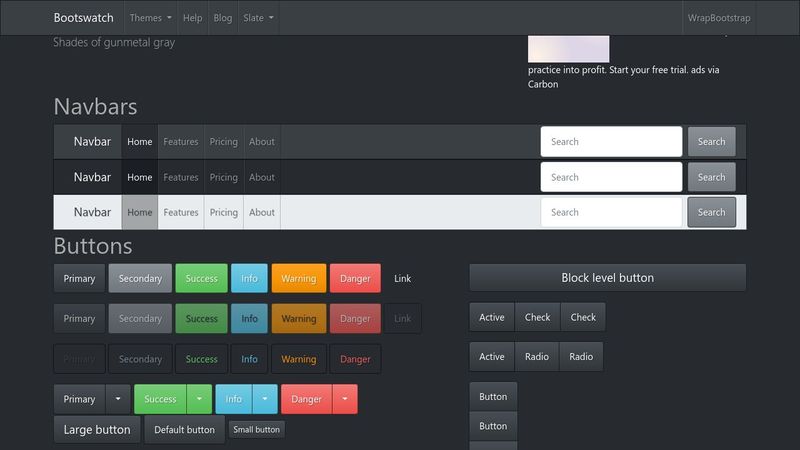Click Navbar brand in the dark navbar
Image resolution: width=800 pixels, height=450 pixels.
(92, 177)
